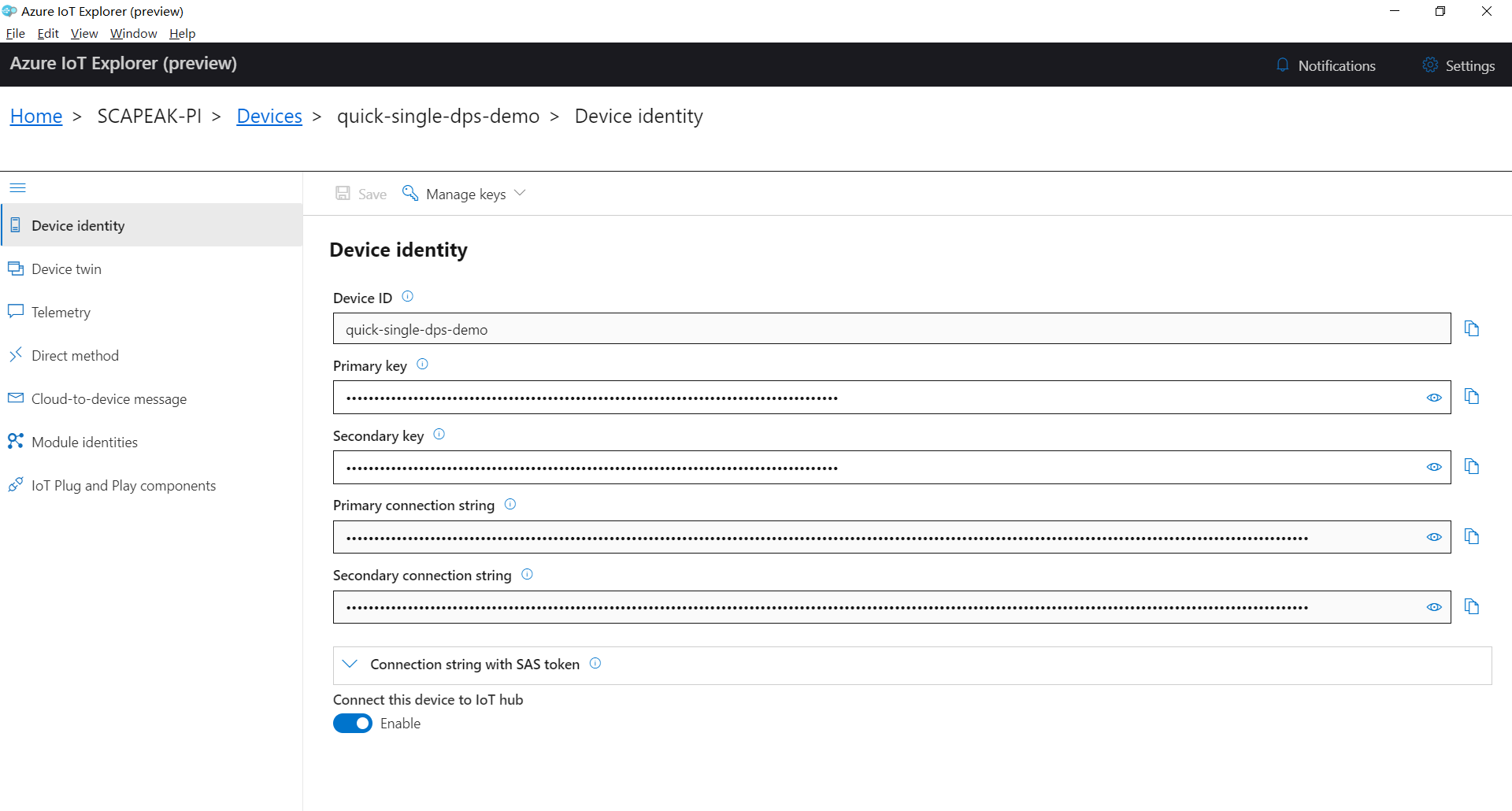Click the quick-single-dps-demo breadcrumb text
1512x811 pixels.
439,116
